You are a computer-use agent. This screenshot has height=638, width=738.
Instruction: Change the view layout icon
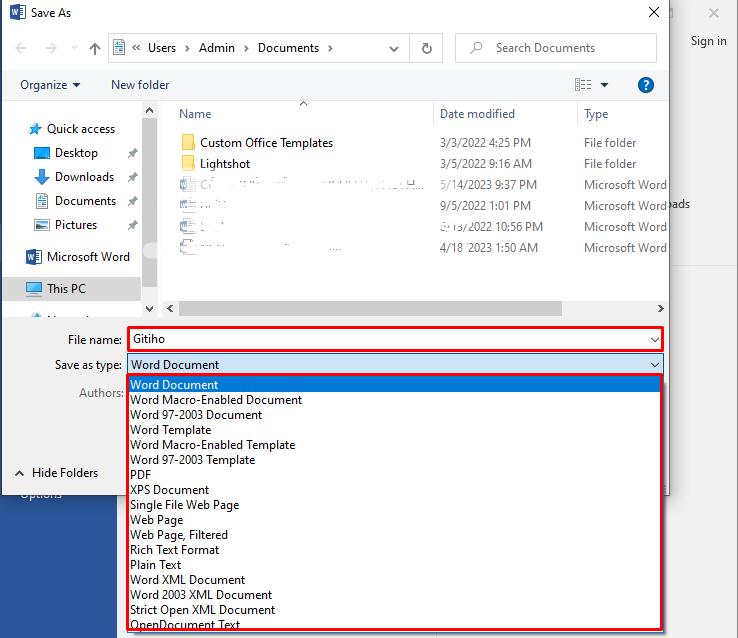point(583,85)
